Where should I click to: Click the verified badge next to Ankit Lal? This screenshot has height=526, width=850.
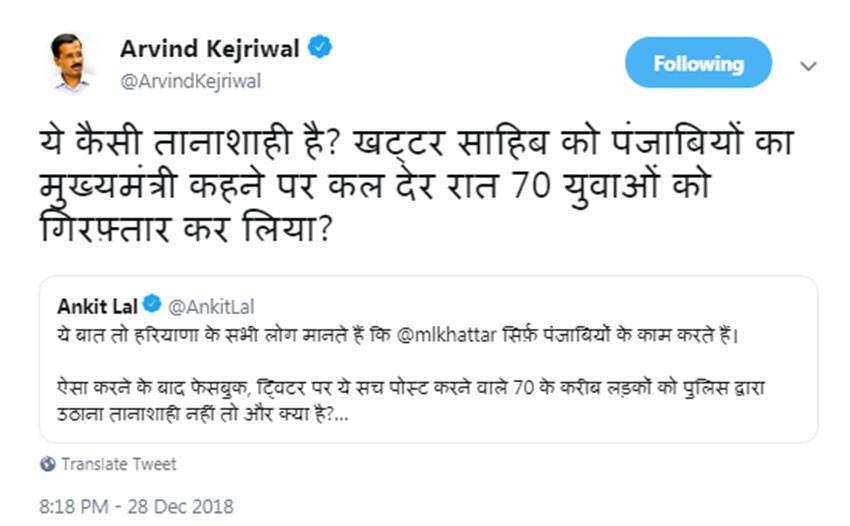(x=153, y=305)
